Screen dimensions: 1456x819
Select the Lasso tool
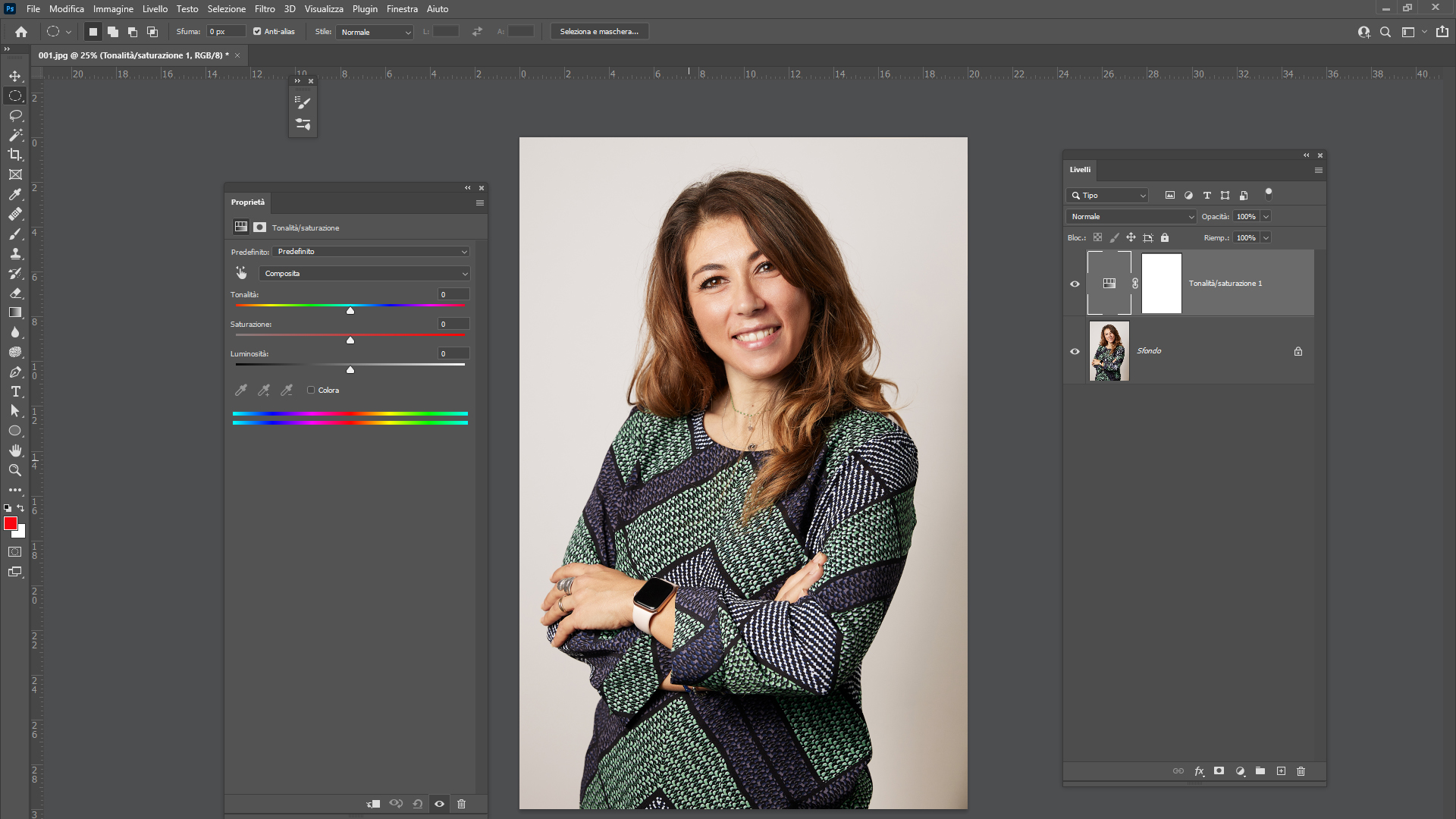click(x=15, y=115)
